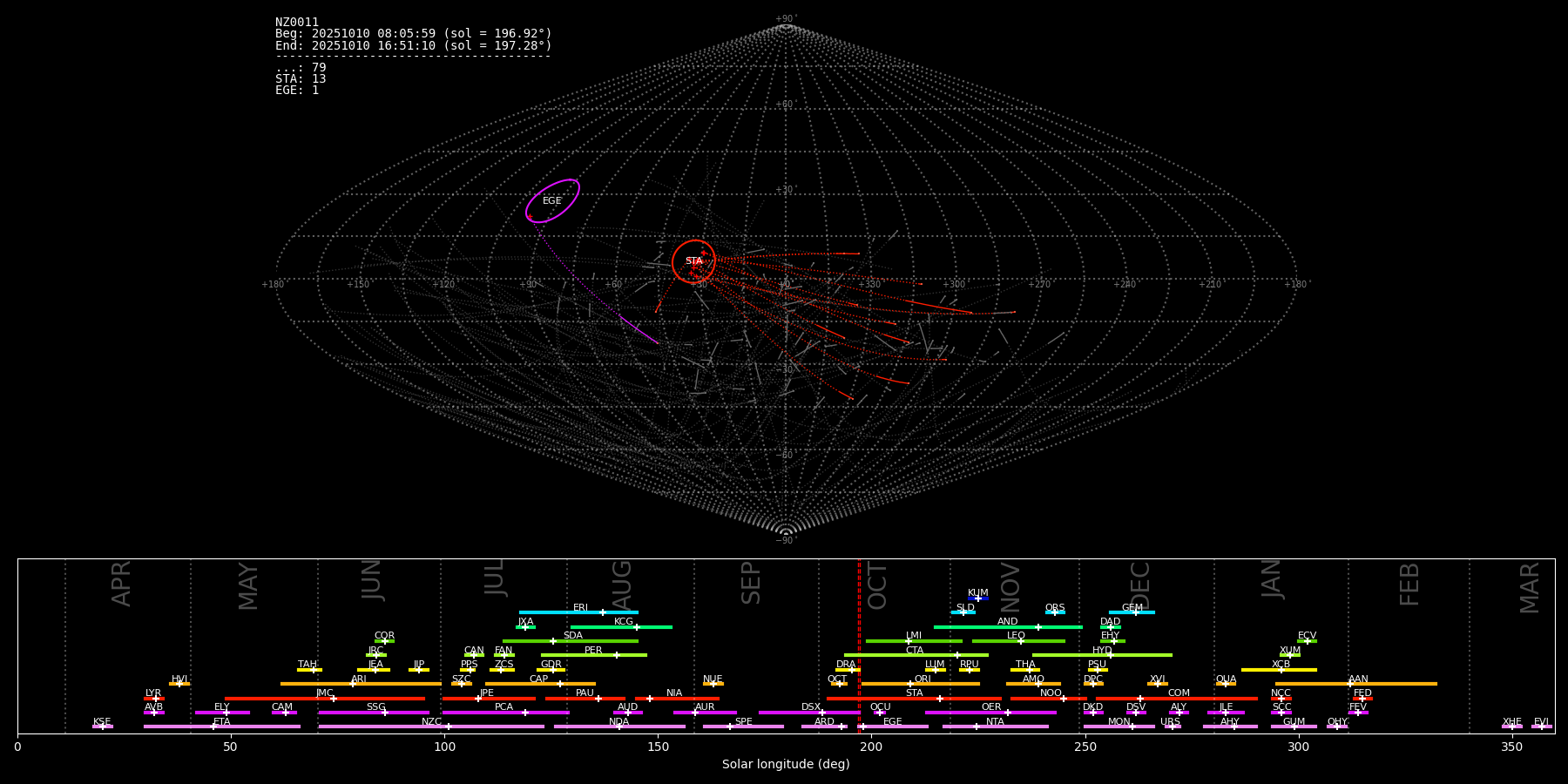Click the NIA shower bar
The width and height of the screenshot is (1568, 784).
coord(677,699)
